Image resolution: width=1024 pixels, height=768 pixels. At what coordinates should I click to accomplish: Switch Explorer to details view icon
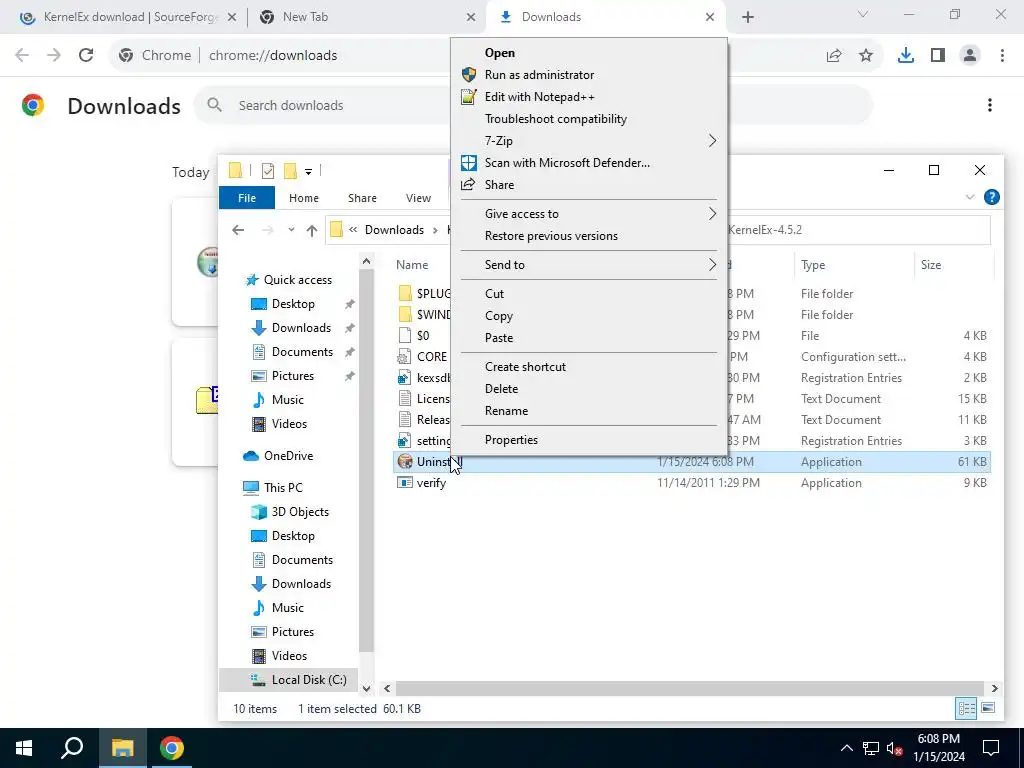(967, 709)
